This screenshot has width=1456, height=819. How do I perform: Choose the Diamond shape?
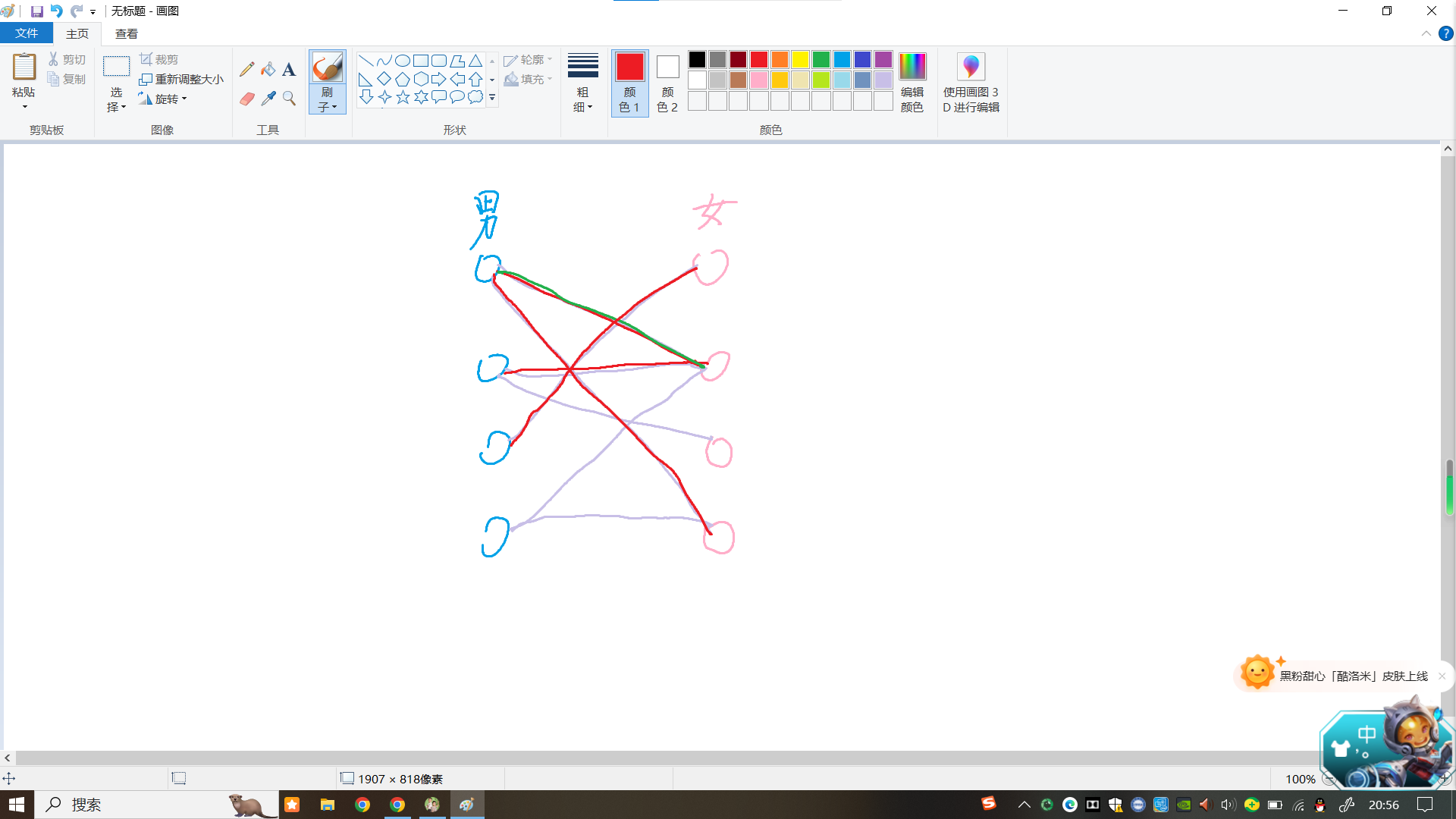[x=384, y=79]
